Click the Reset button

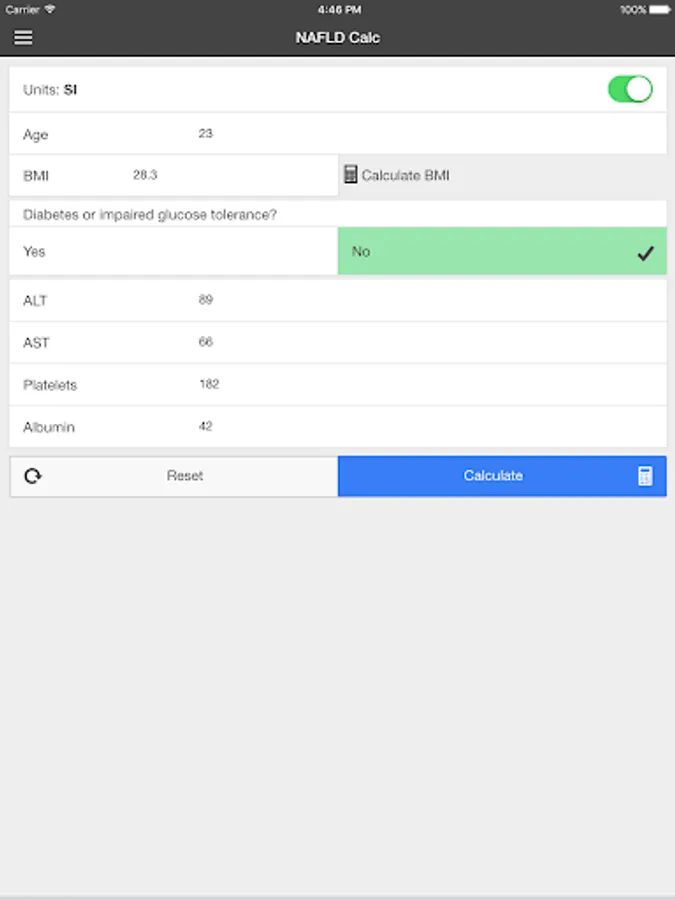[174, 476]
